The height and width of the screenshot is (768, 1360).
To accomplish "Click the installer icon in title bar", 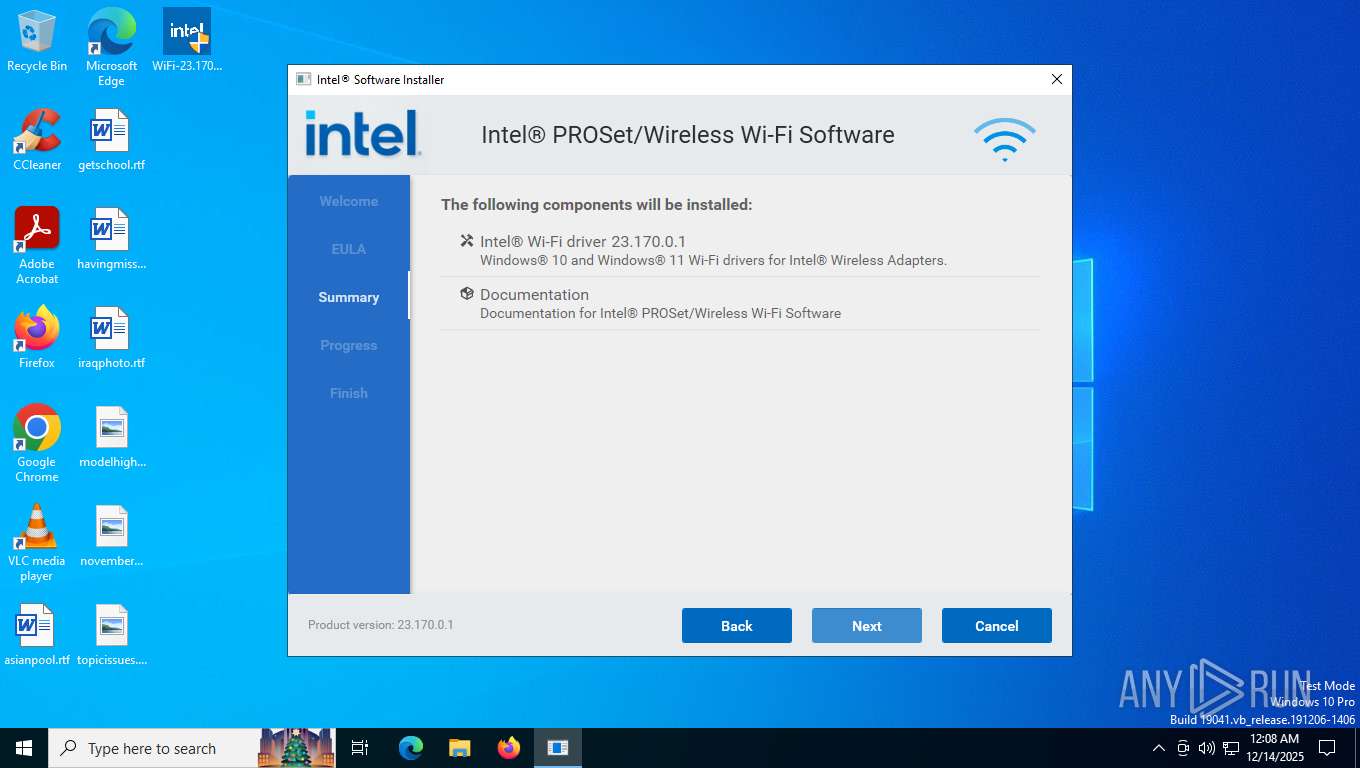I will tap(304, 80).
